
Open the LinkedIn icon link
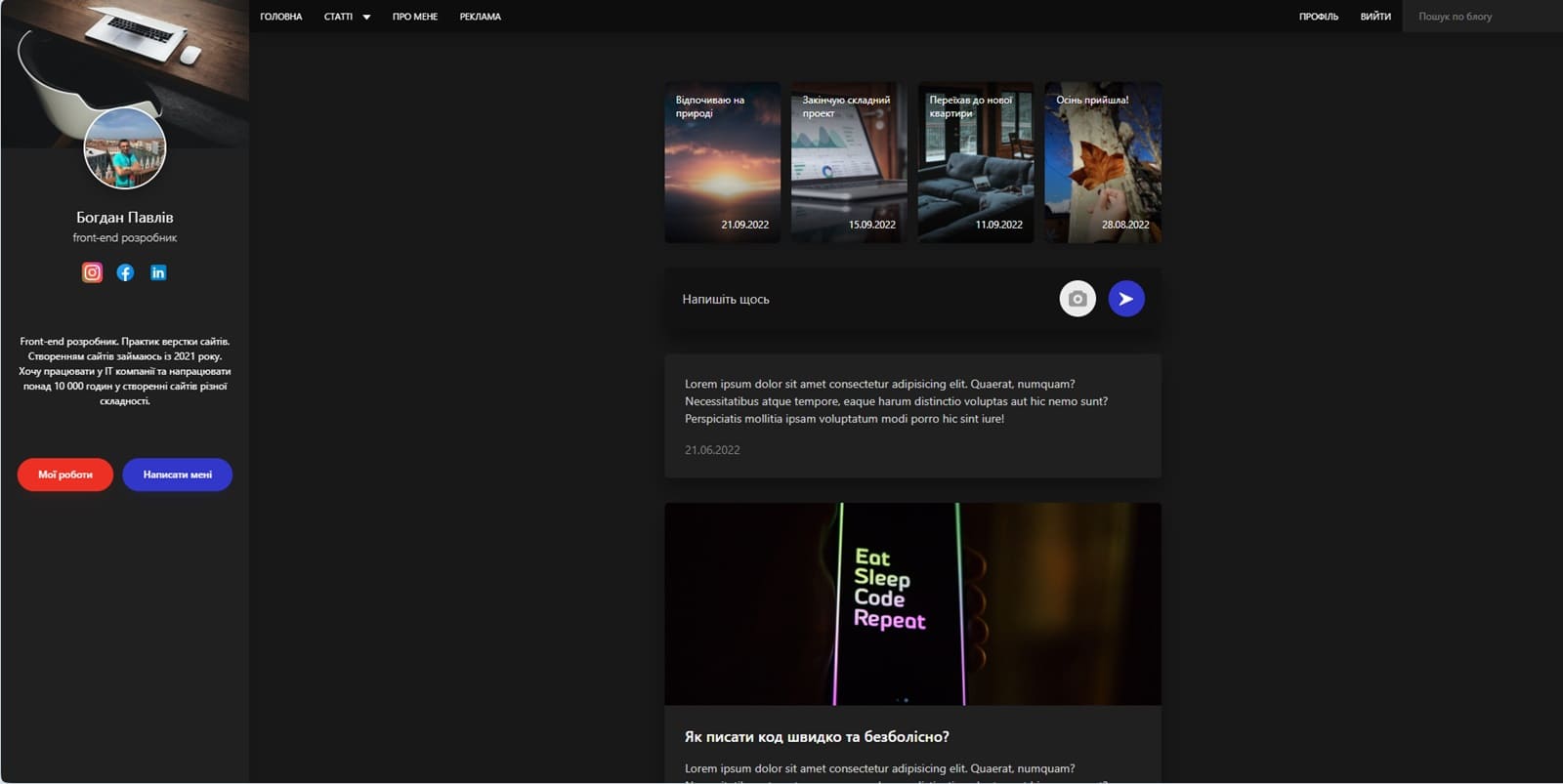tap(158, 272)
